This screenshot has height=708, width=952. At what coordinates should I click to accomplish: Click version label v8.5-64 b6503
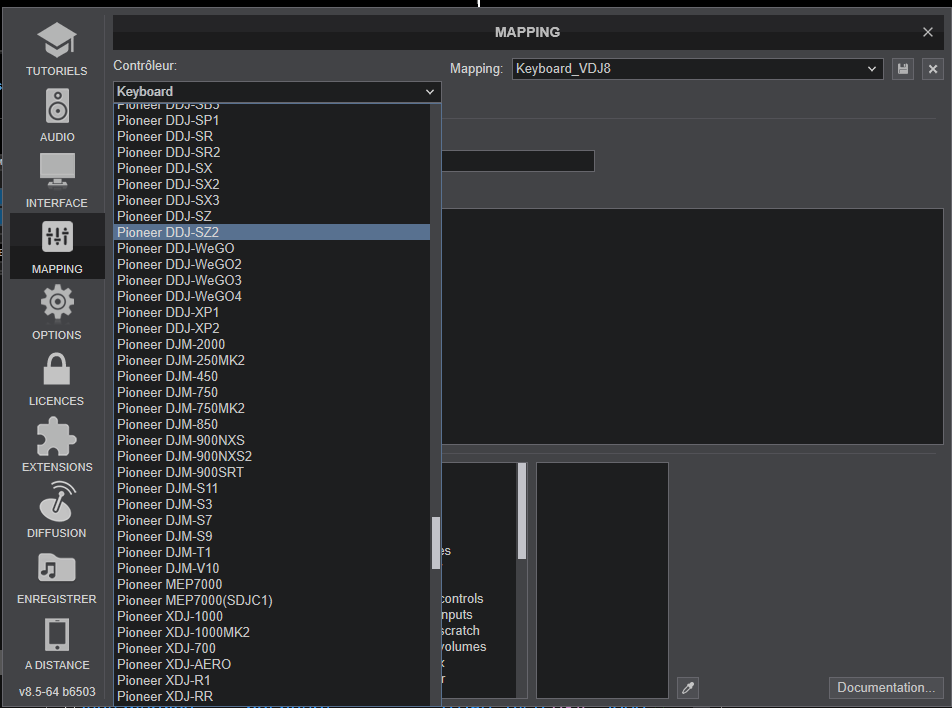tap(57, 692)
